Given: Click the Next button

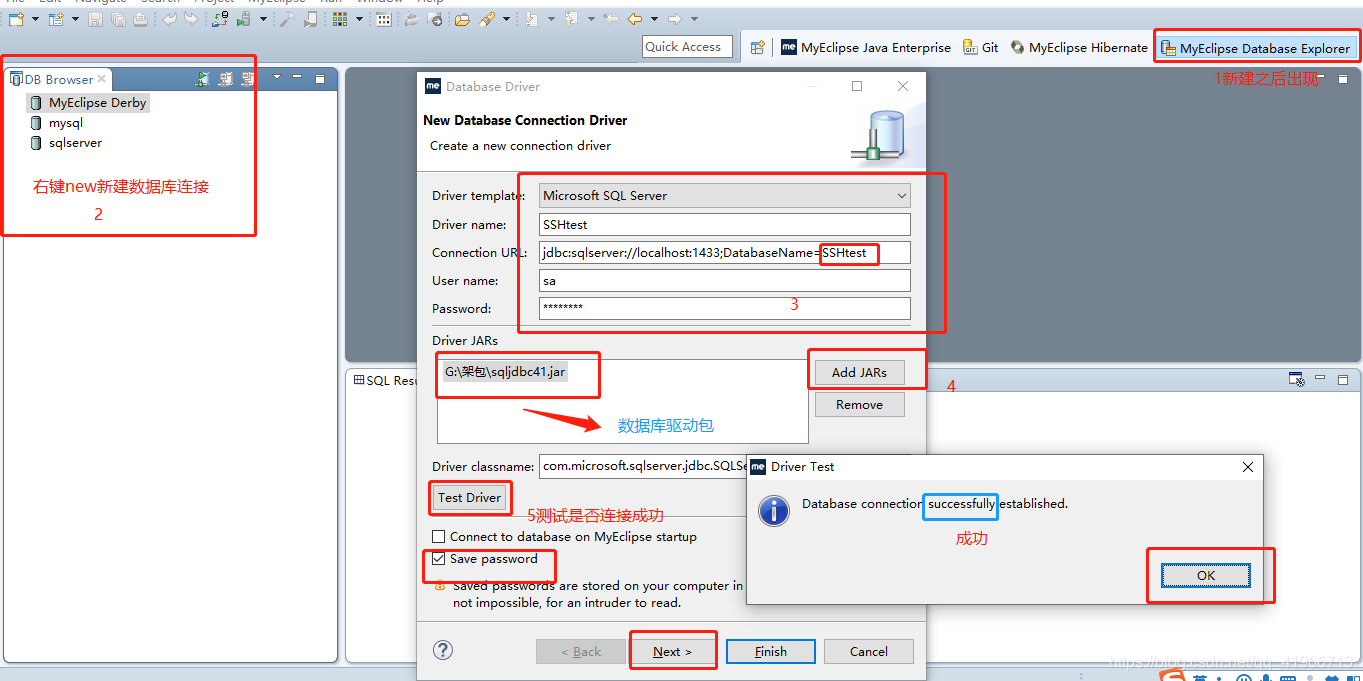Looking at the screenshot, I should (x=671, y=651).
